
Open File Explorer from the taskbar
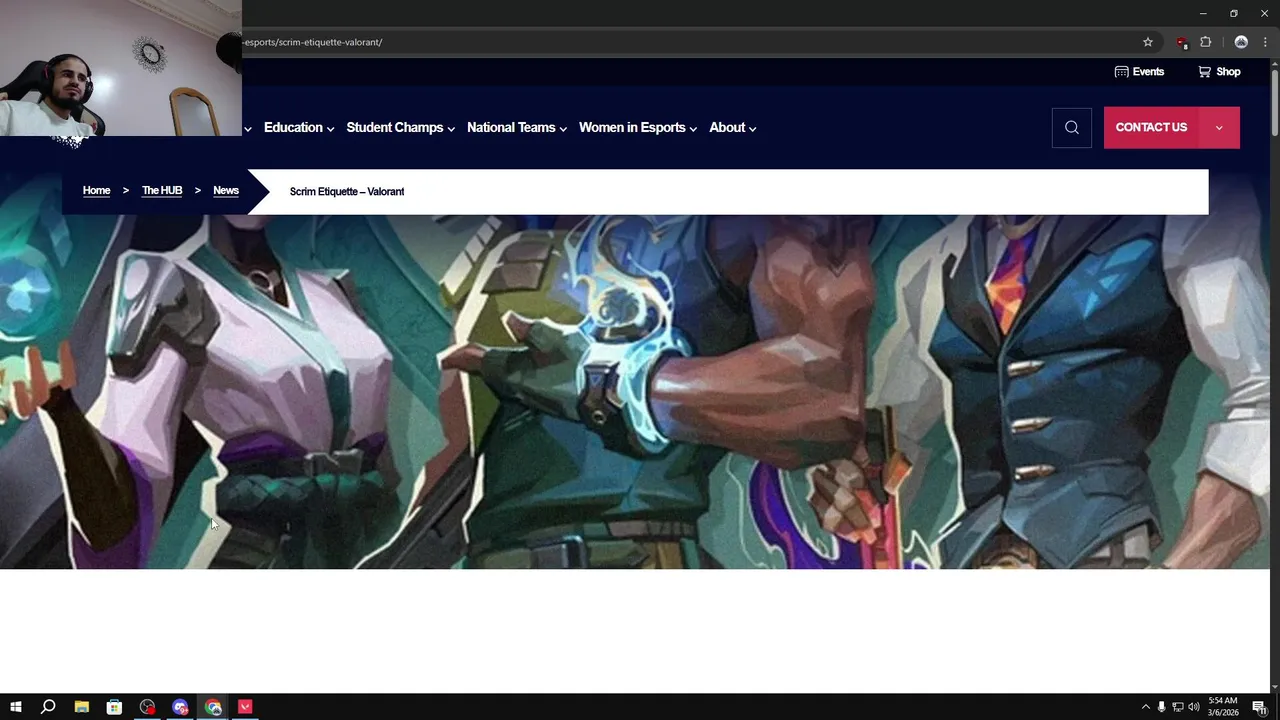(x=82, y=707)
